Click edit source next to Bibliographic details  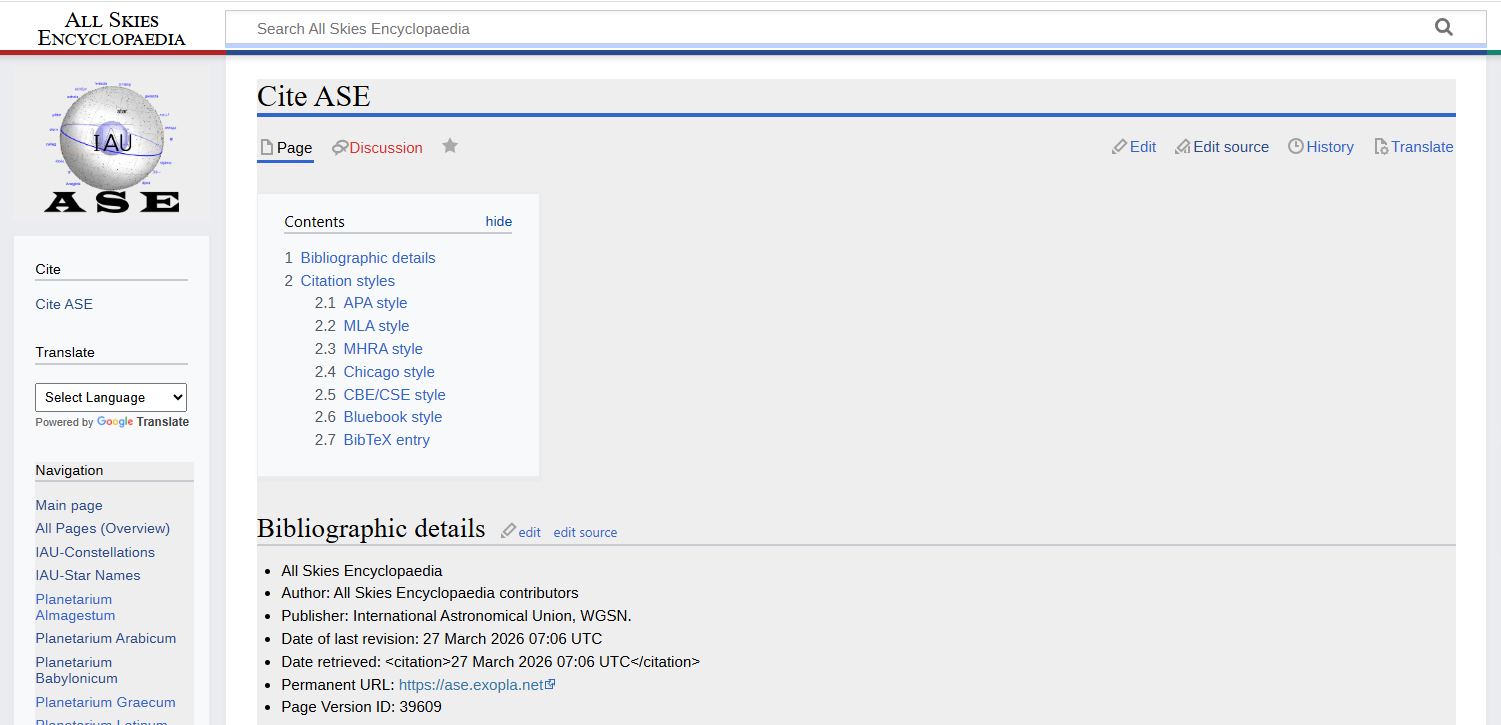[585, 533]
